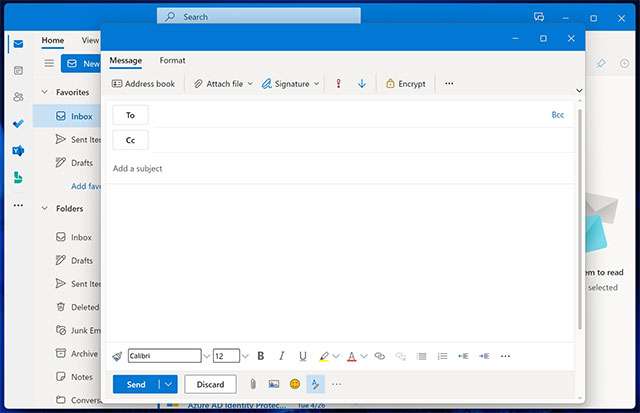
Task: Open the font size dropdown arrow
Action: click(245, 356)
